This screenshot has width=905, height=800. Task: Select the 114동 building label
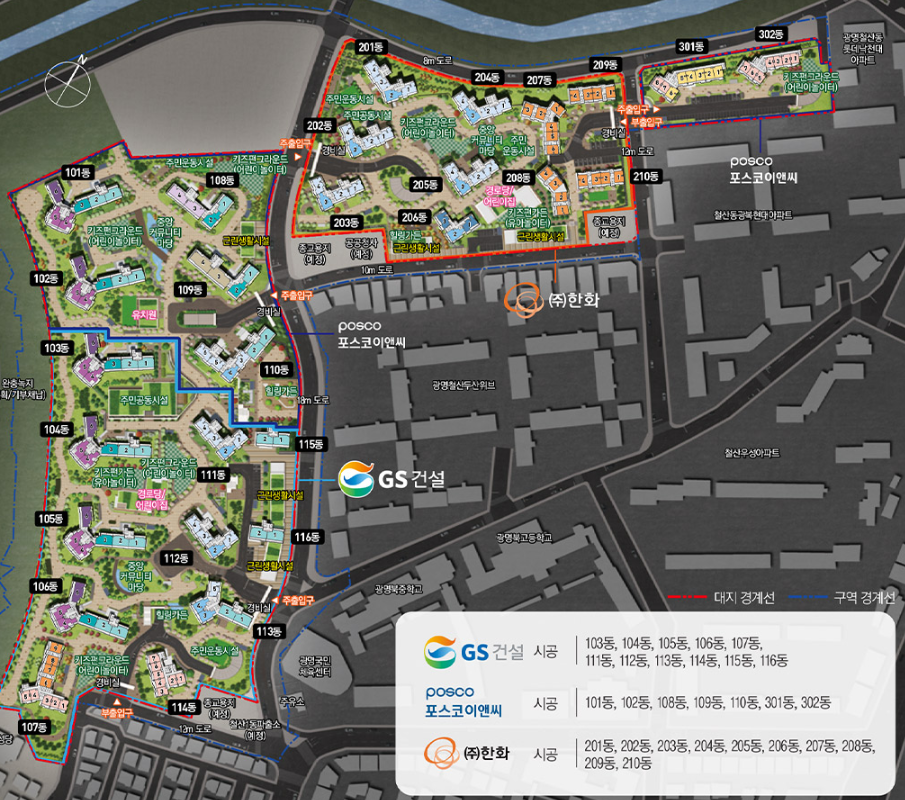(x=184, y=707)
